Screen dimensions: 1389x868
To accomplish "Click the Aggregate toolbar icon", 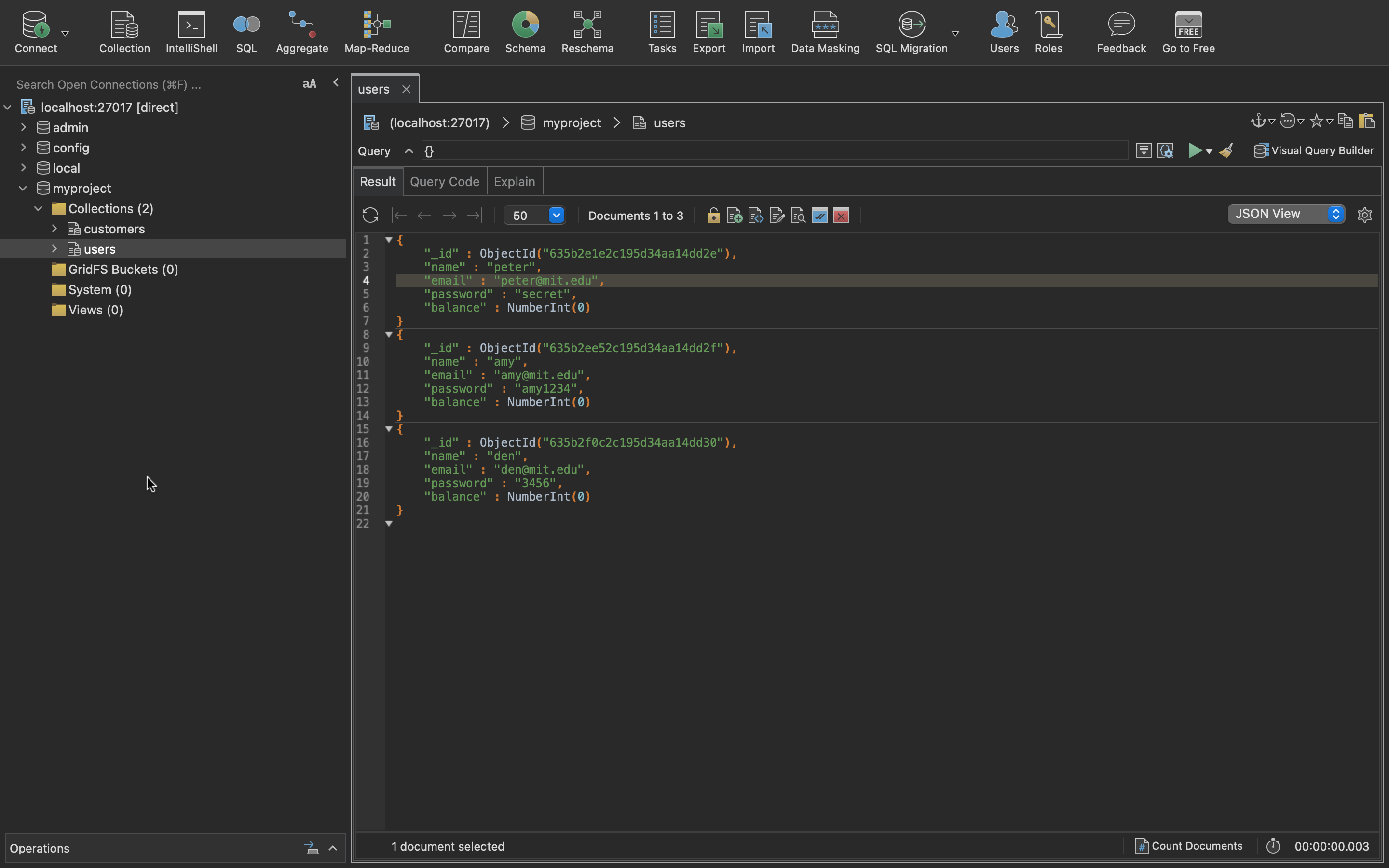I will point(302,33).
